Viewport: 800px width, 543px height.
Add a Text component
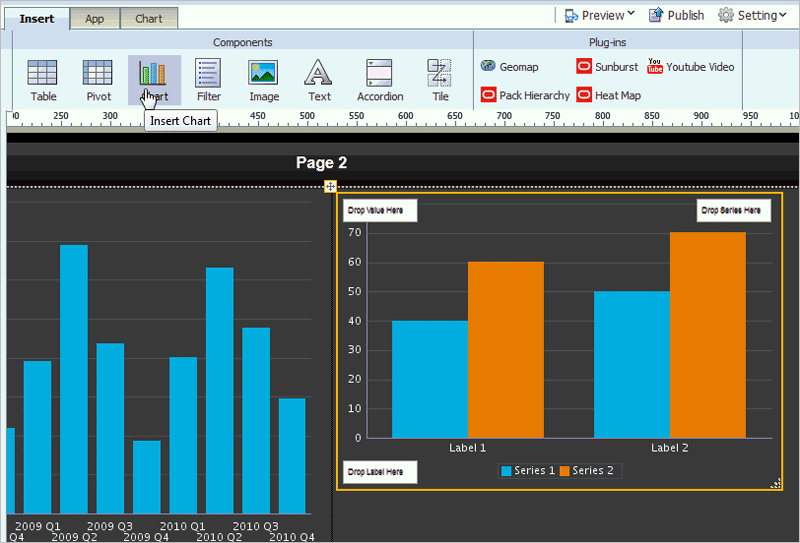[x=319, y=80]
